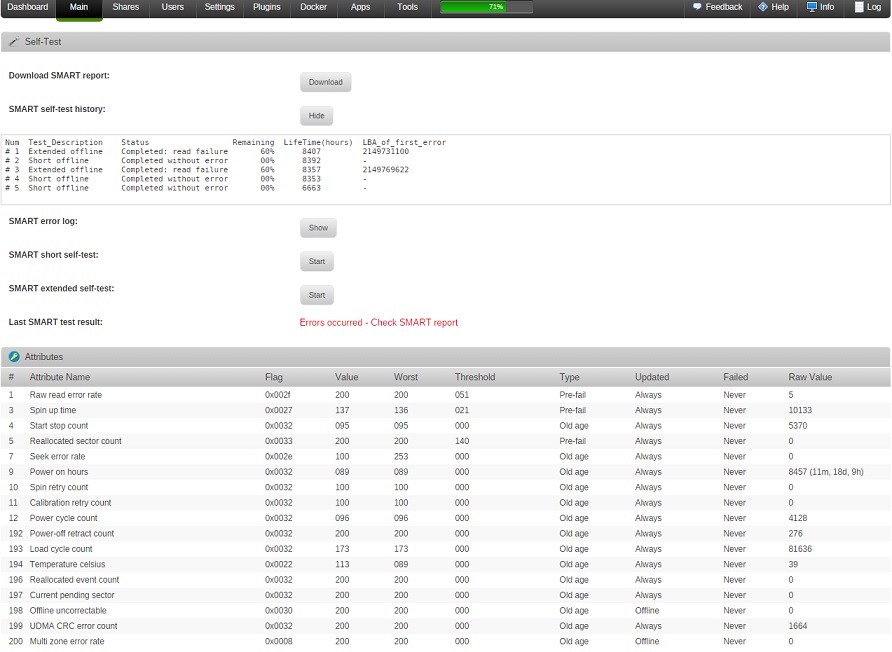Click the Info monitor icon
The height and width of the screenshot is (652, 892).
[x=812, y=7]
